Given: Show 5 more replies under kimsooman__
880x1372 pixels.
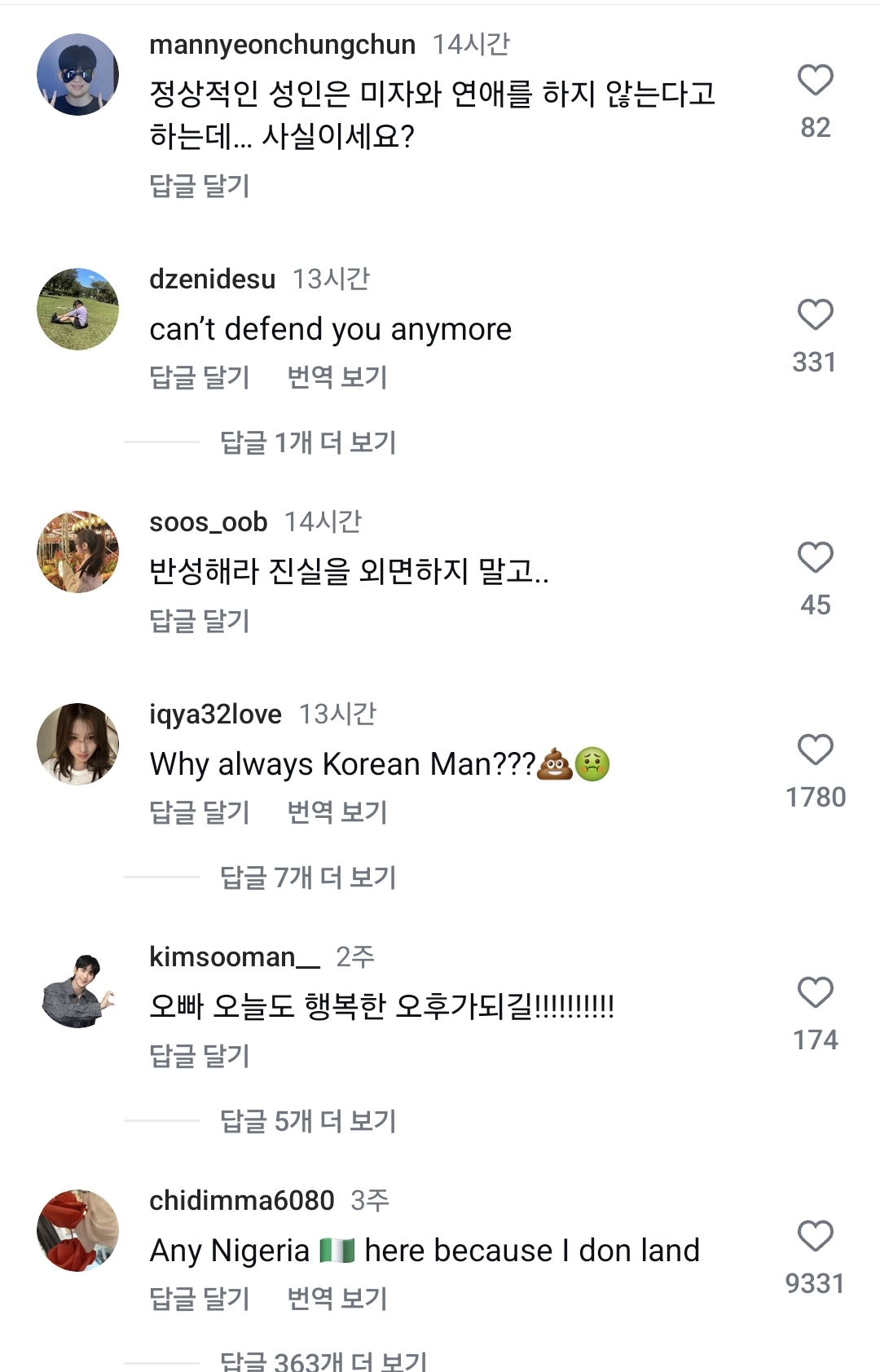Looking at the screenshot, I should click(x=307, y=1121).
